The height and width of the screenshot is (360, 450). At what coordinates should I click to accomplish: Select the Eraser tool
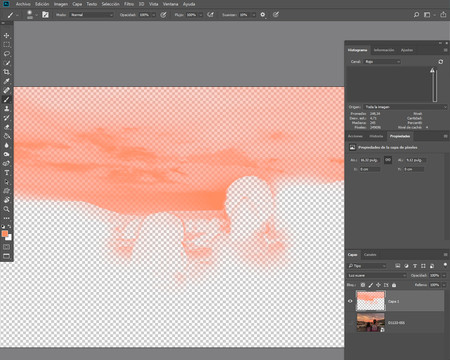(6, 127)
